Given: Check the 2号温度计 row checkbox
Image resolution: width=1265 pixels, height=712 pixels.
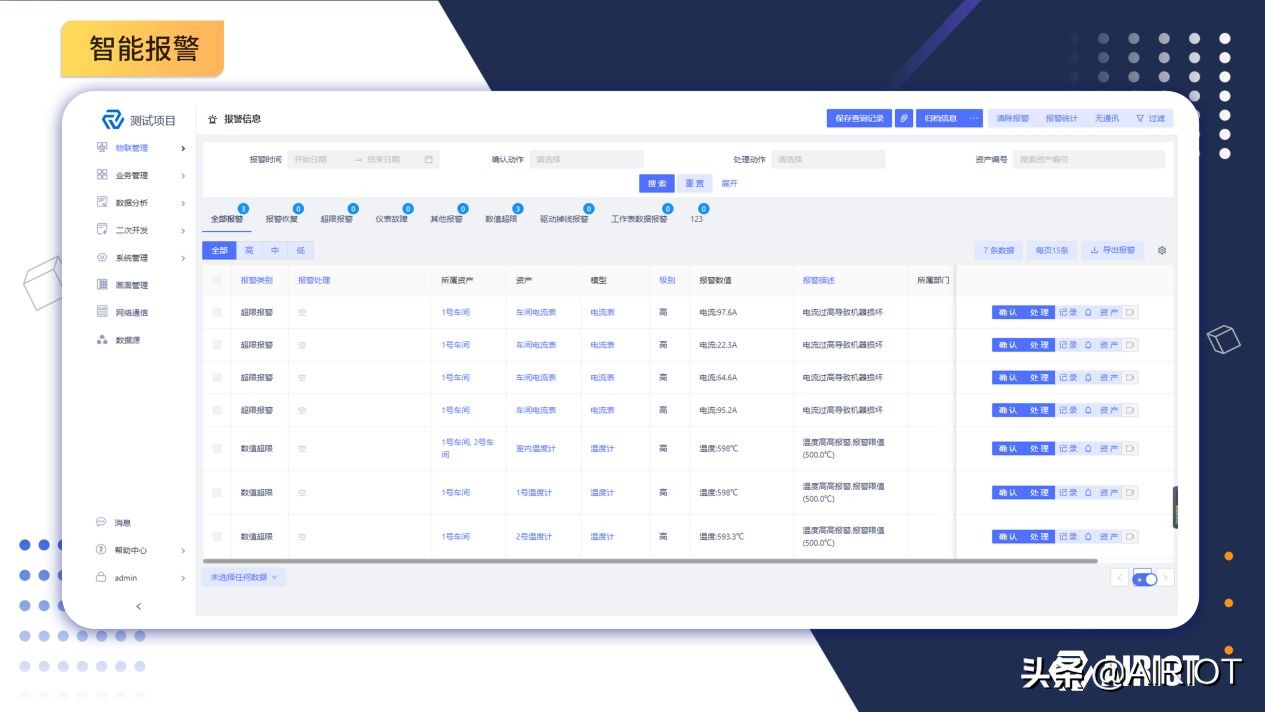Looking at the screenshot, I should [217, 537].
